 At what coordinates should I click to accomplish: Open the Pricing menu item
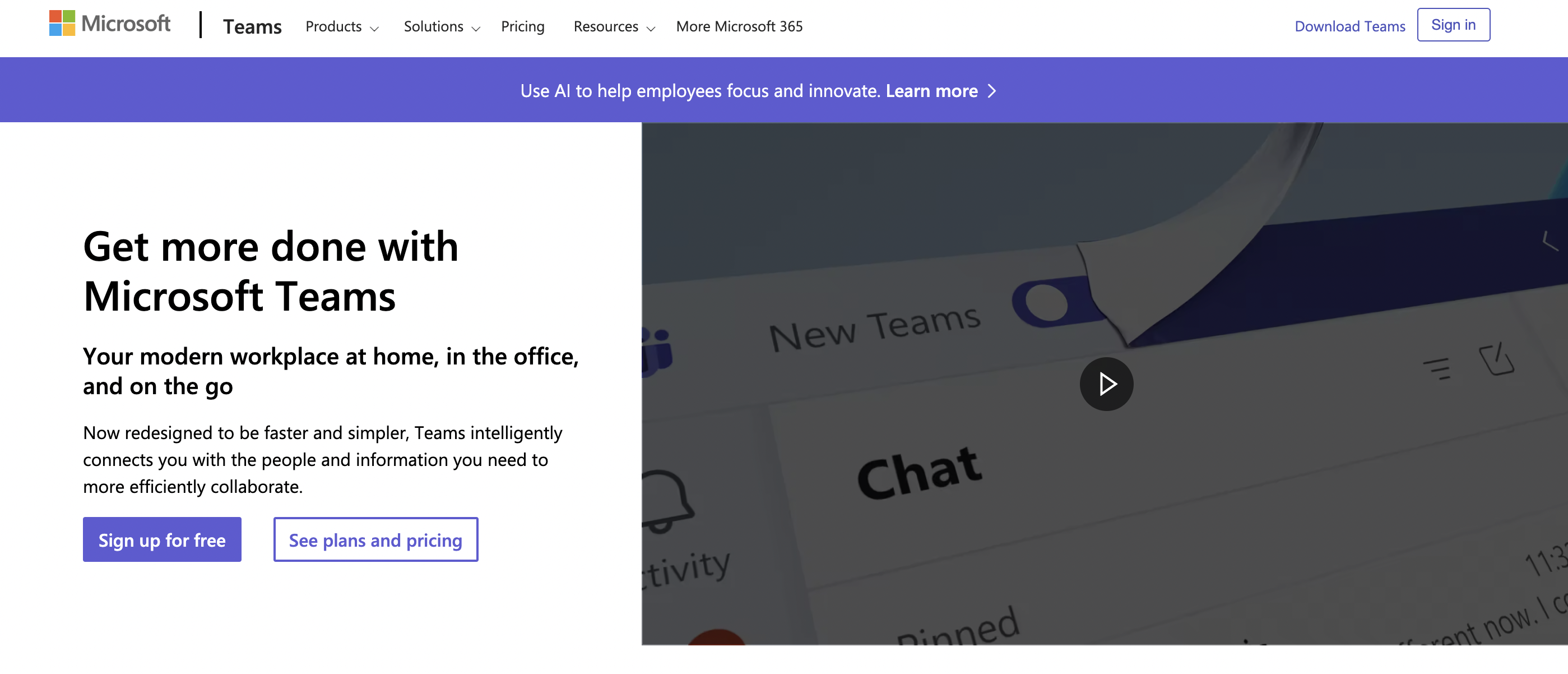522,26
